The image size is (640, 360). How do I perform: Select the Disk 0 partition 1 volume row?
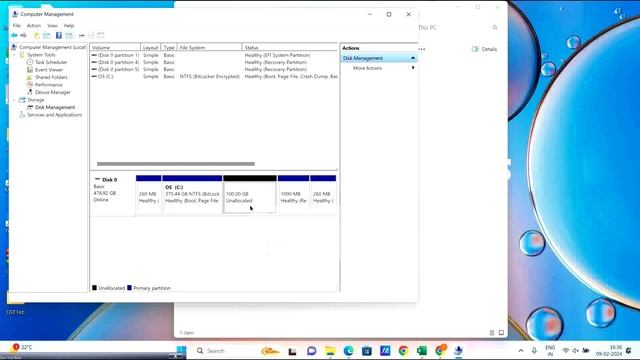pyautogui.click(x=214, y=55)
